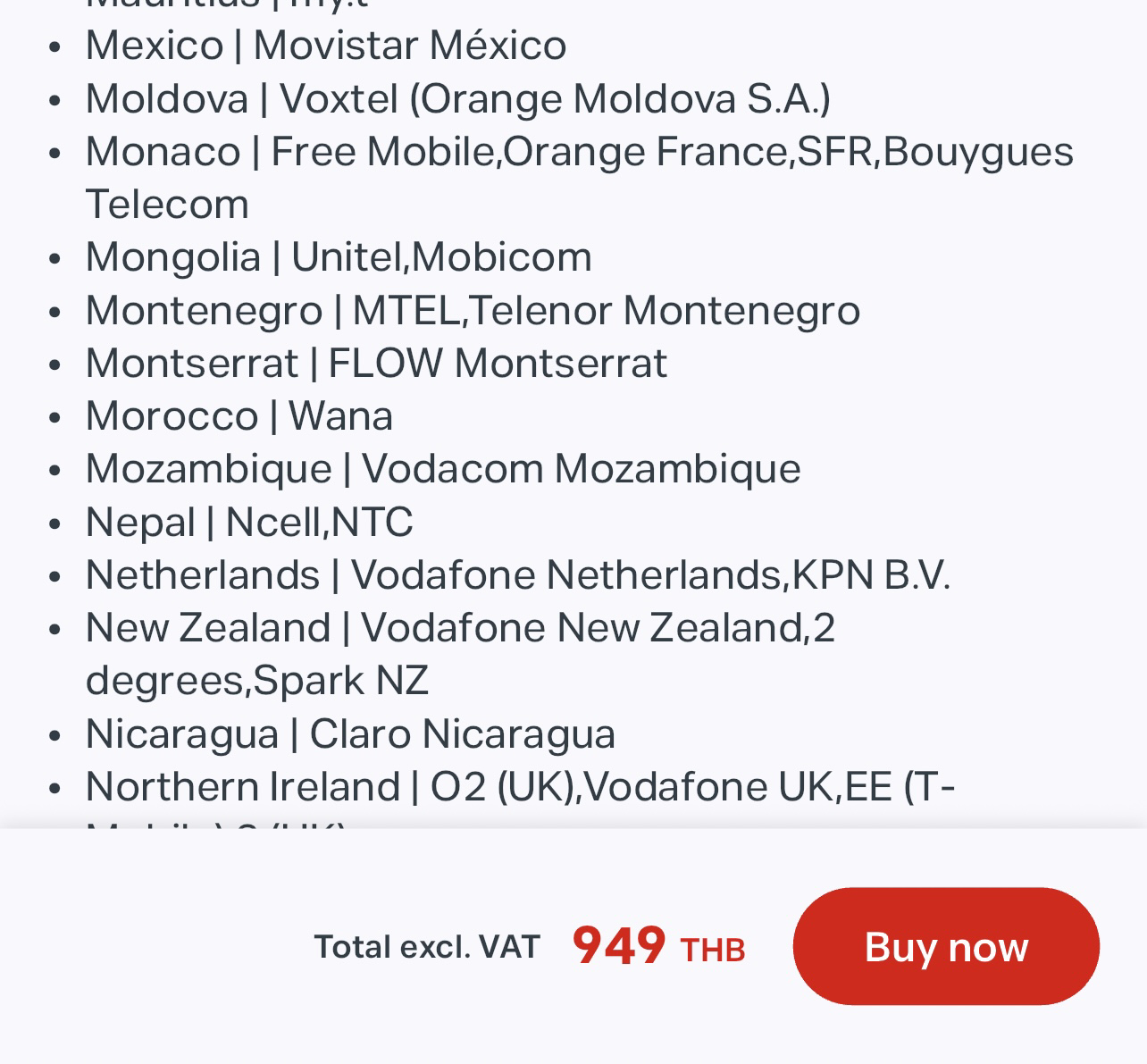
Task: Tap the Moldova | Voxtel list entry
Action: (457, 99)
